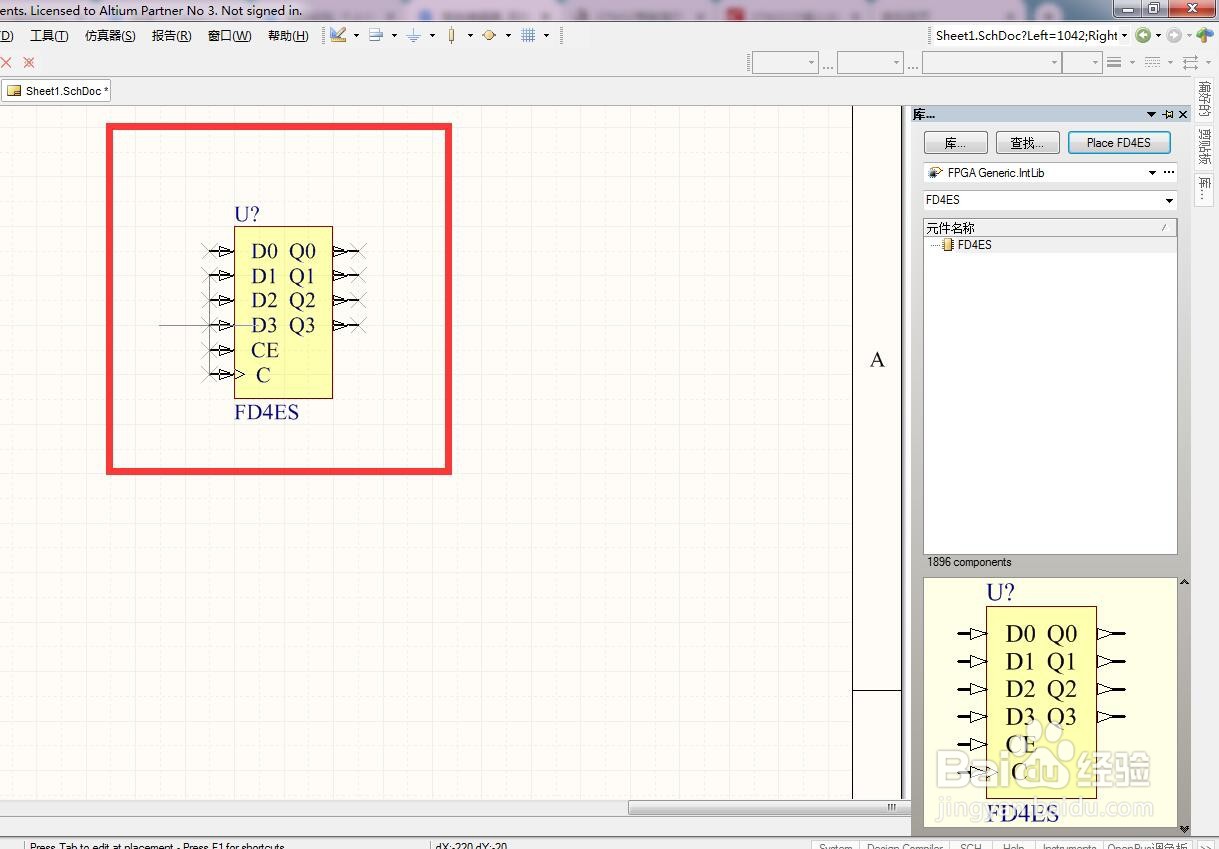Open the 偏好的 side panel tab

1205,100
